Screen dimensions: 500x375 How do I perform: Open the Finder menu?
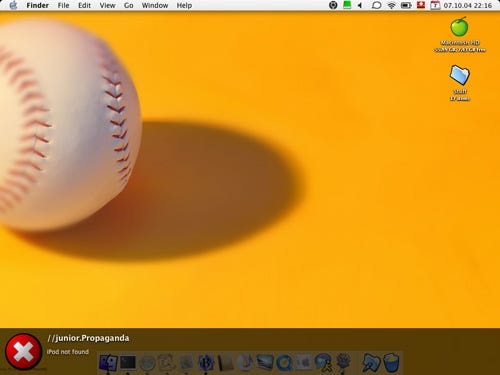tap(38, 5)
